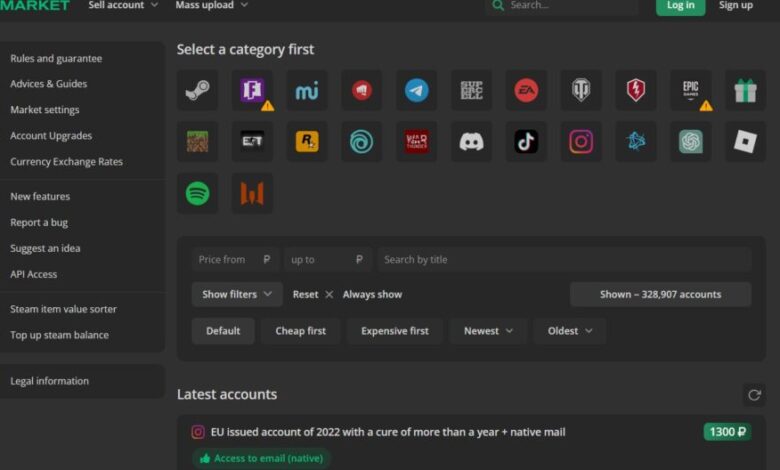Click the Sign up link
The height and width of the screenshot is (470, 780).
click(736, 5)
